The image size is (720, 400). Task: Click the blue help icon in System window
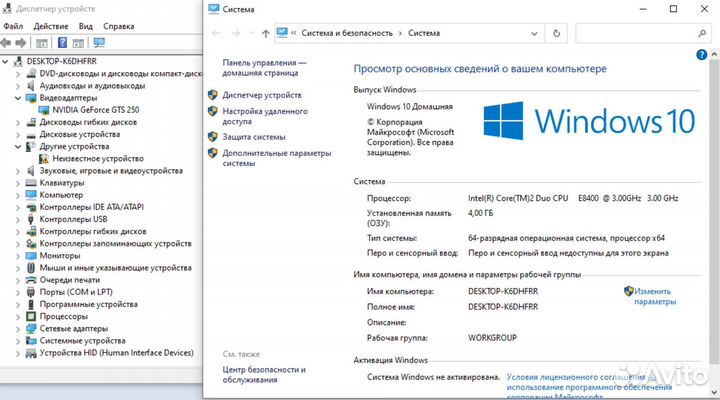[x=701, y=55]
